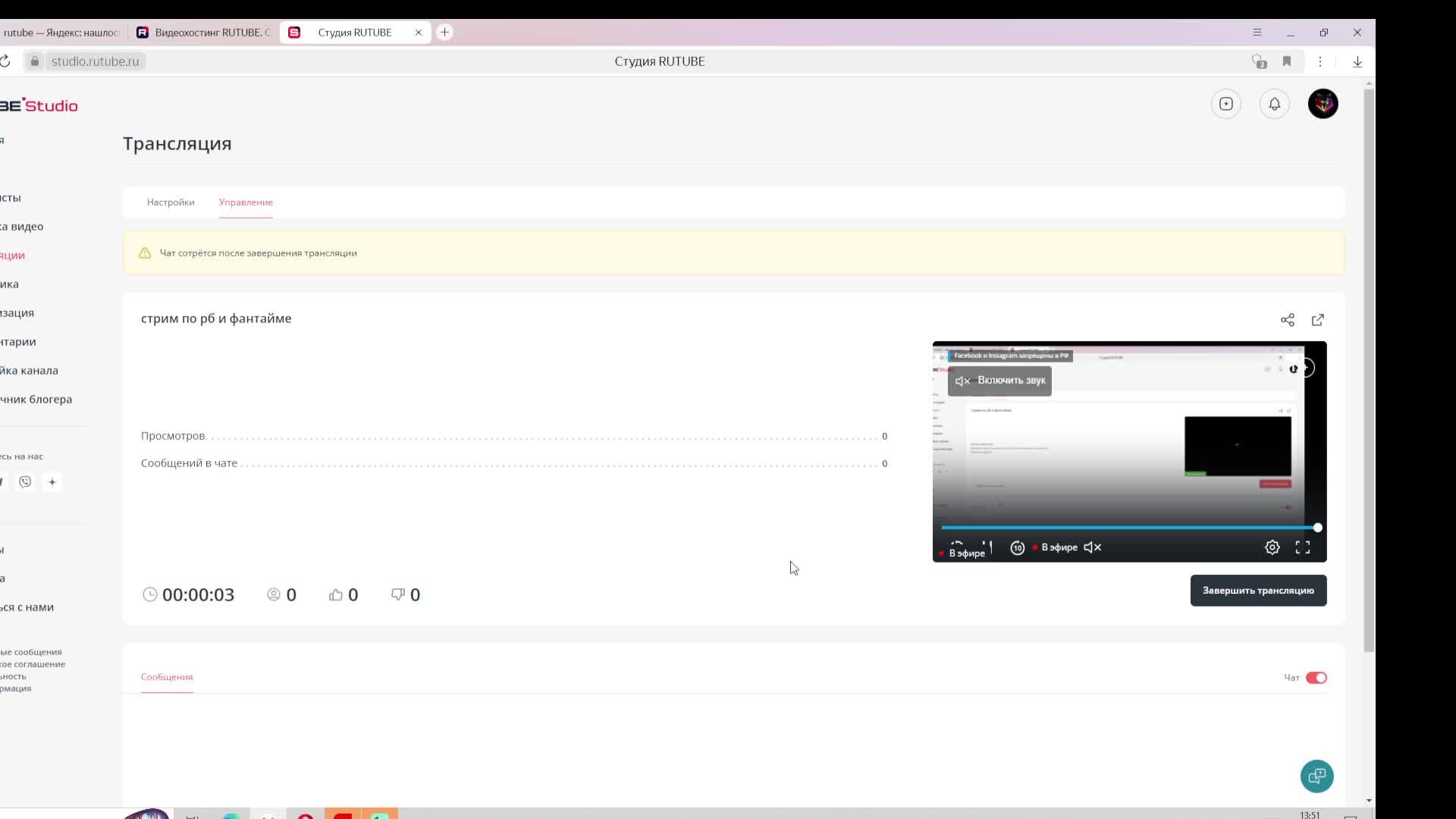Open the видео sidebar item

click(x=22, y=227)
